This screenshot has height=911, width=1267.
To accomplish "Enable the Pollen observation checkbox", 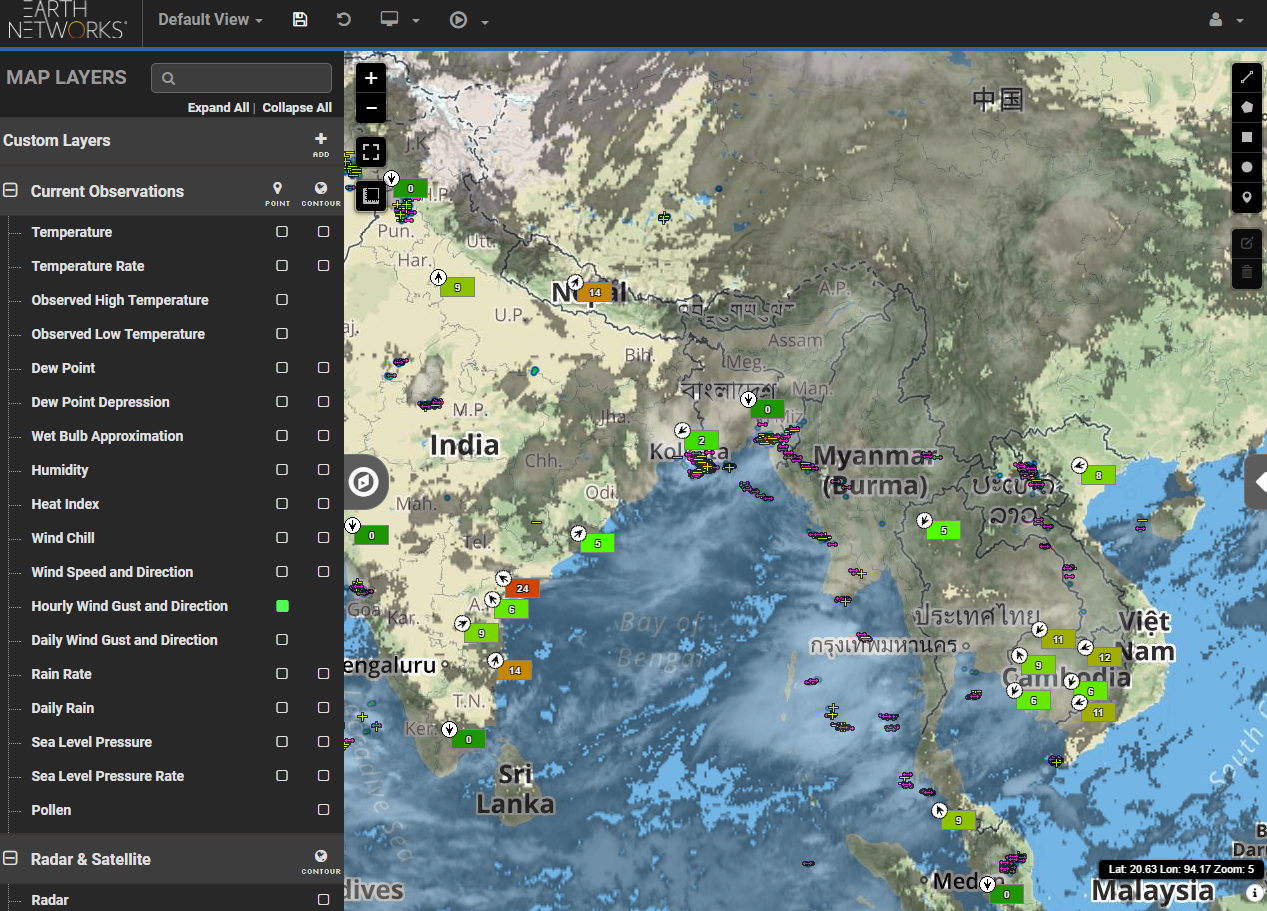I will tap(323, 809).
